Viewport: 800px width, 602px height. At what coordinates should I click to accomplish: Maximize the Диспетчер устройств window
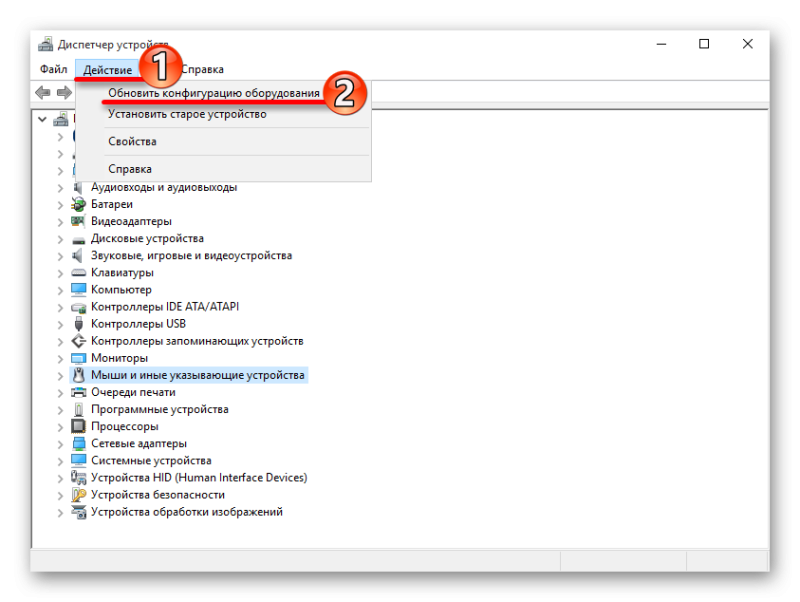(x=704, y=44)
